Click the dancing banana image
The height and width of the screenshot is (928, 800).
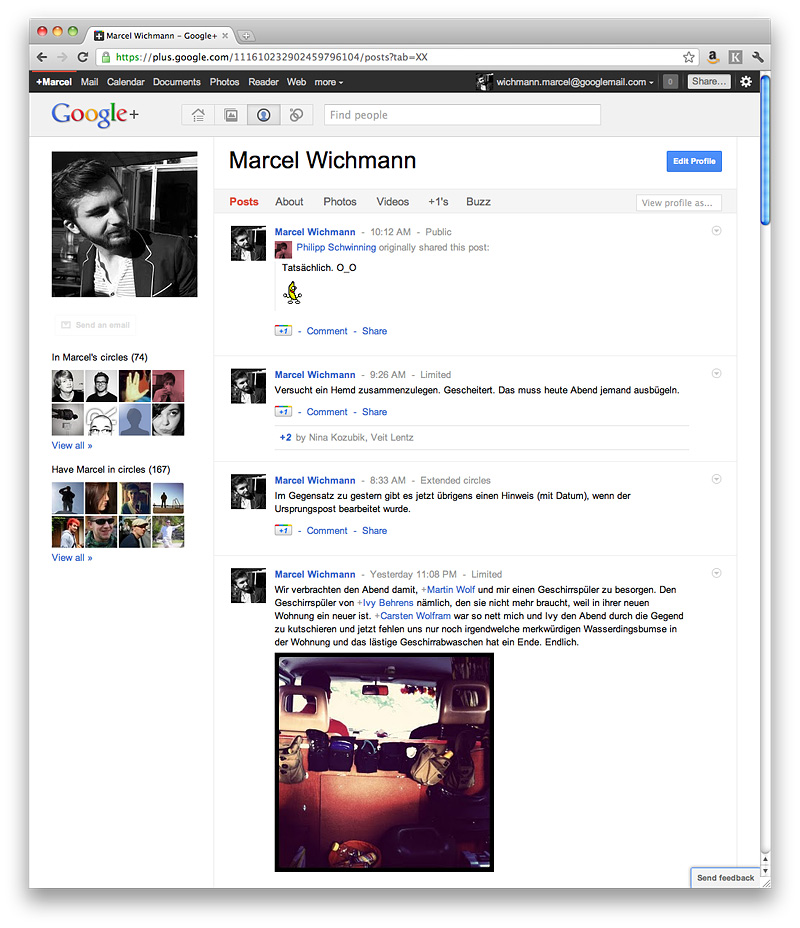click(x=292, y=292)
